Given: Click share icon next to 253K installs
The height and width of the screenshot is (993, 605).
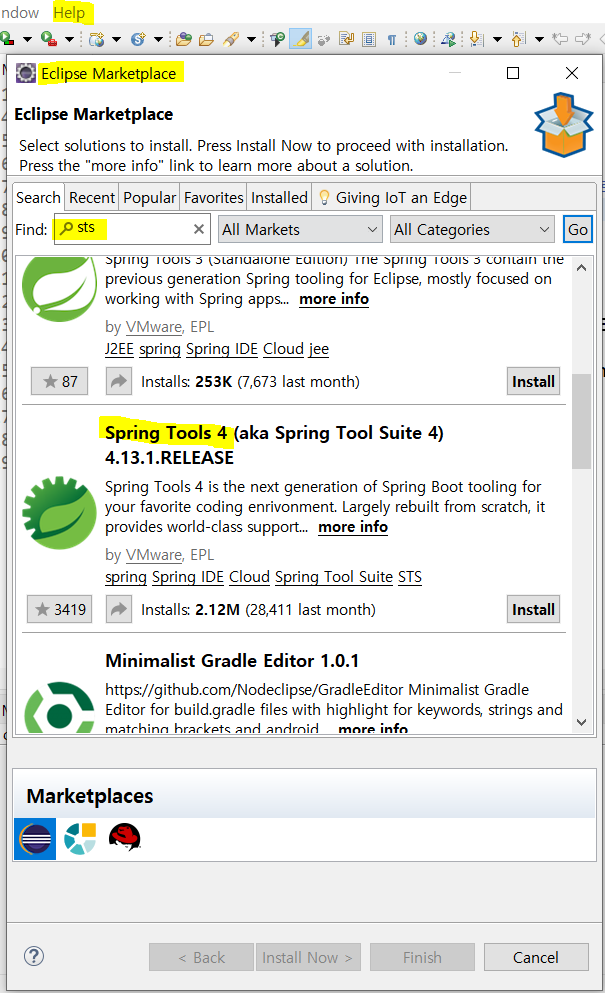Looking at the screenshot, I should 118,381.
